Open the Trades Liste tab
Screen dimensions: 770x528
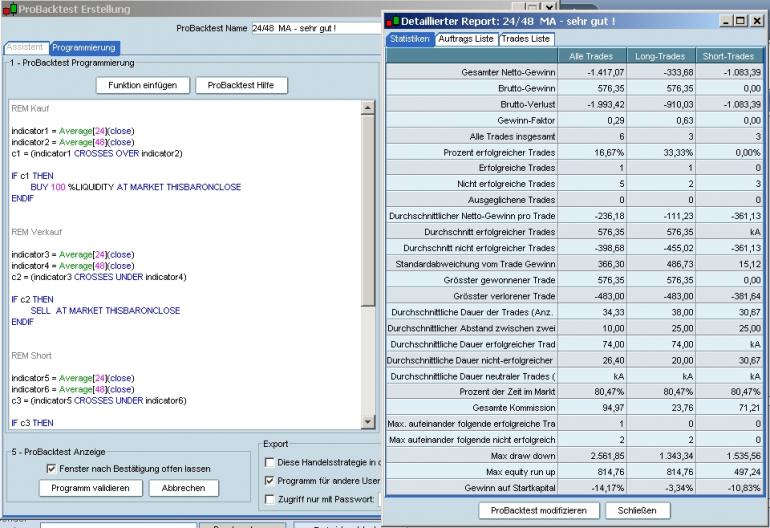tap(526, 39)
